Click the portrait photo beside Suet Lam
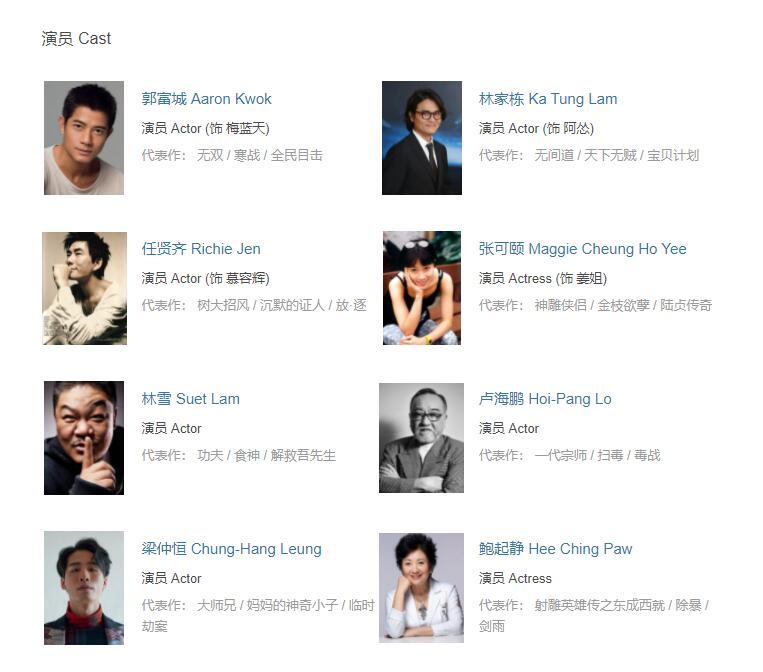763x672 pixels. point(84,438)
